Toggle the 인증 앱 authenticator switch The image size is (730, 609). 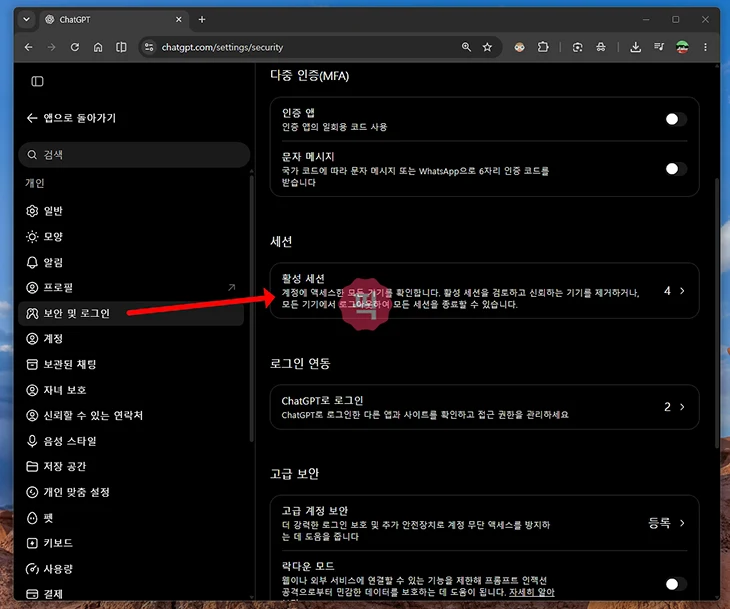click(x=676, y=119)
